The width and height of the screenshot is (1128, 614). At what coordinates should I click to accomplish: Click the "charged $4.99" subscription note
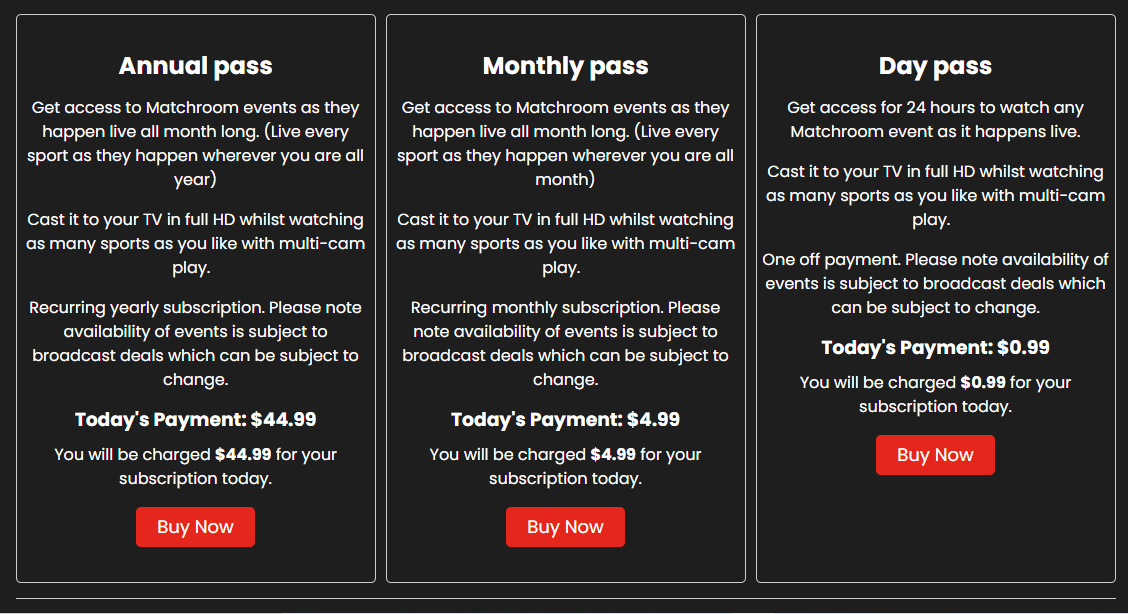click(565, 466)
